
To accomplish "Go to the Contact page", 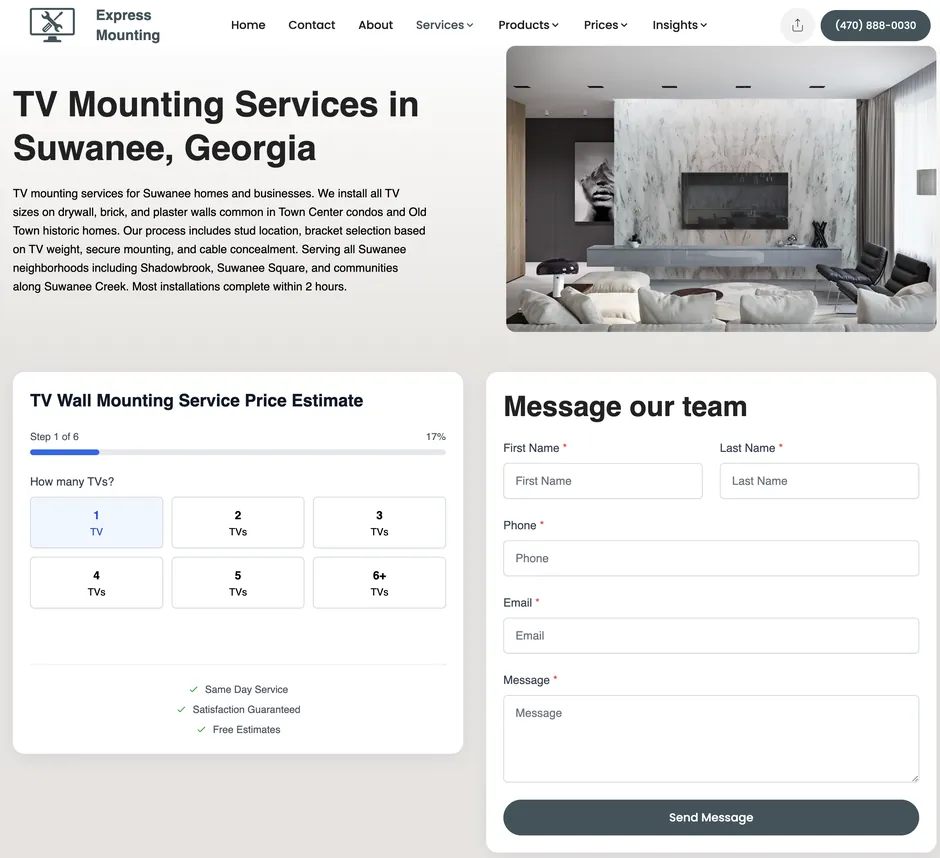I will pos(312,25).
